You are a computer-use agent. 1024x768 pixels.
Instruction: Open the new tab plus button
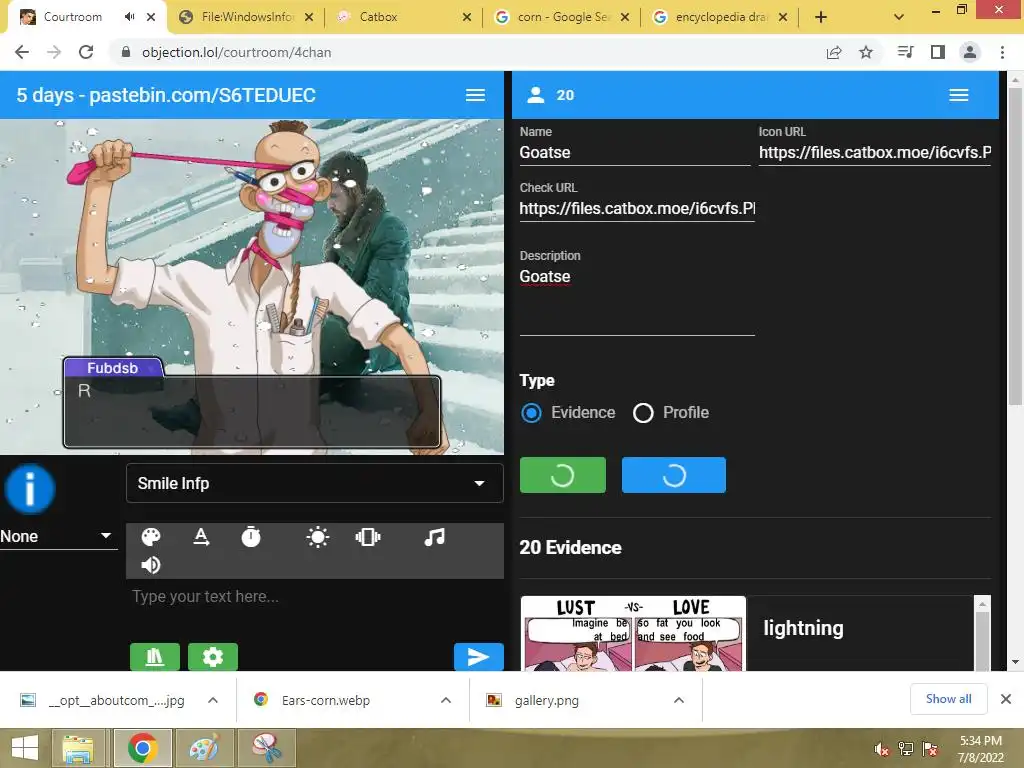pyautogui.click(x=821, y=17)
